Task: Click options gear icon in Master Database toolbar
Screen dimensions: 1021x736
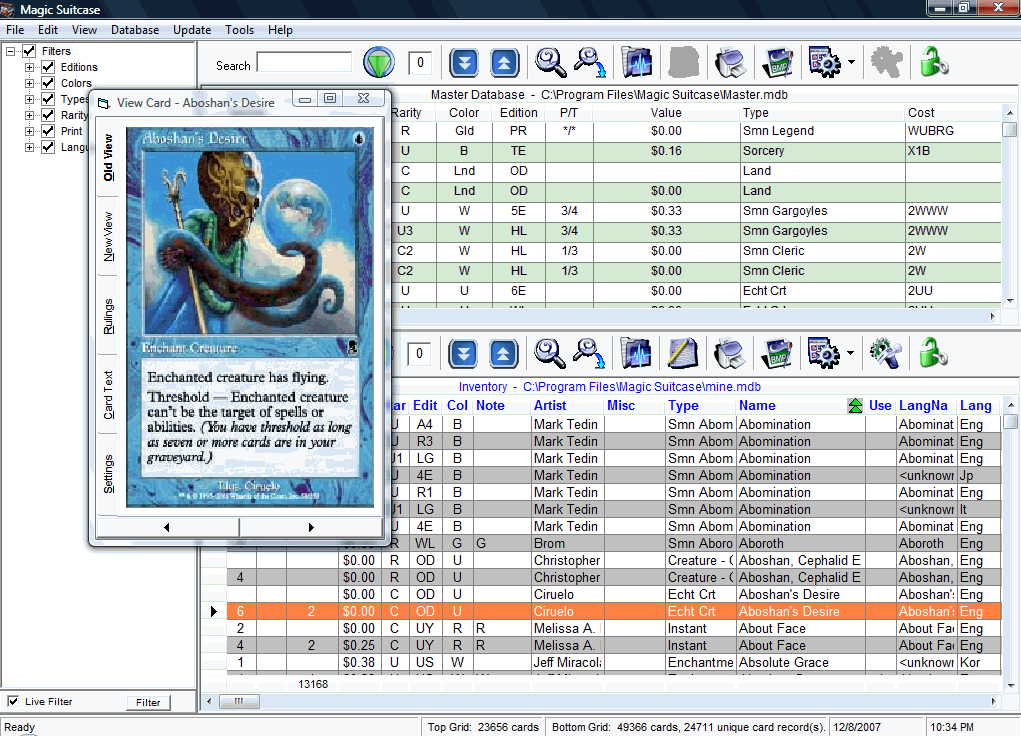Action: tap(824, 63)
